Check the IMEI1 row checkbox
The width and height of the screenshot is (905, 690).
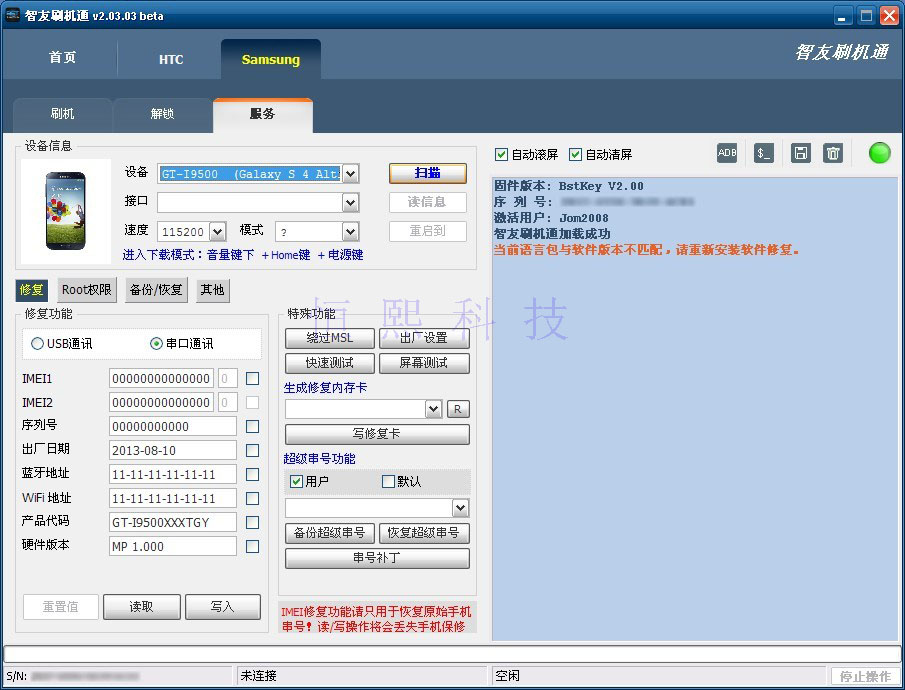click(252, 379)
